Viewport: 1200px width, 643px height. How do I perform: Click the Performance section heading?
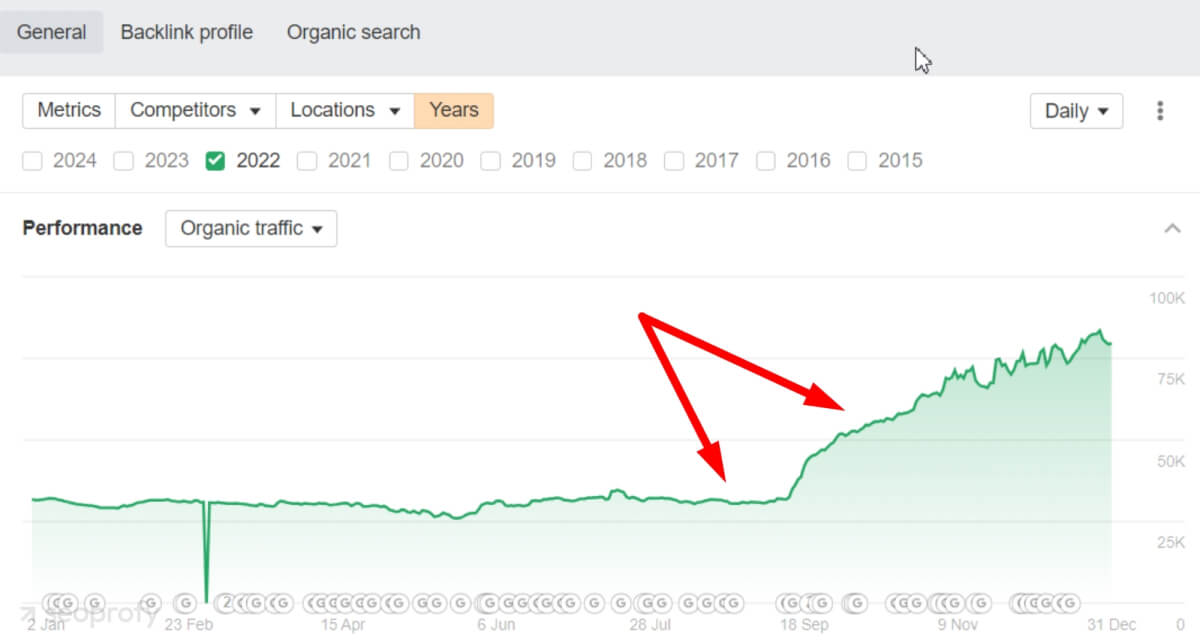[82, 228]
